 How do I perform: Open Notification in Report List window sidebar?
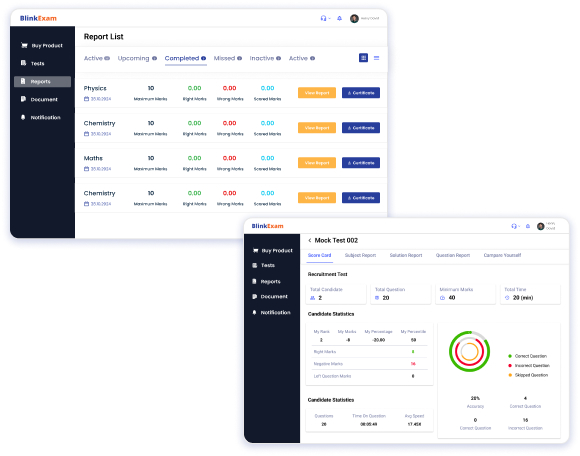pyautogui.click(x=41, y=117)
